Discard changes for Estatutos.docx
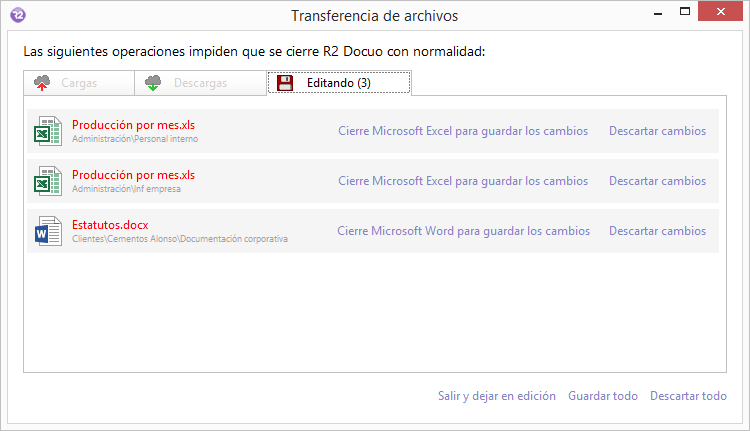The height and width of the screenshot is (431, 750). [657, 231]
